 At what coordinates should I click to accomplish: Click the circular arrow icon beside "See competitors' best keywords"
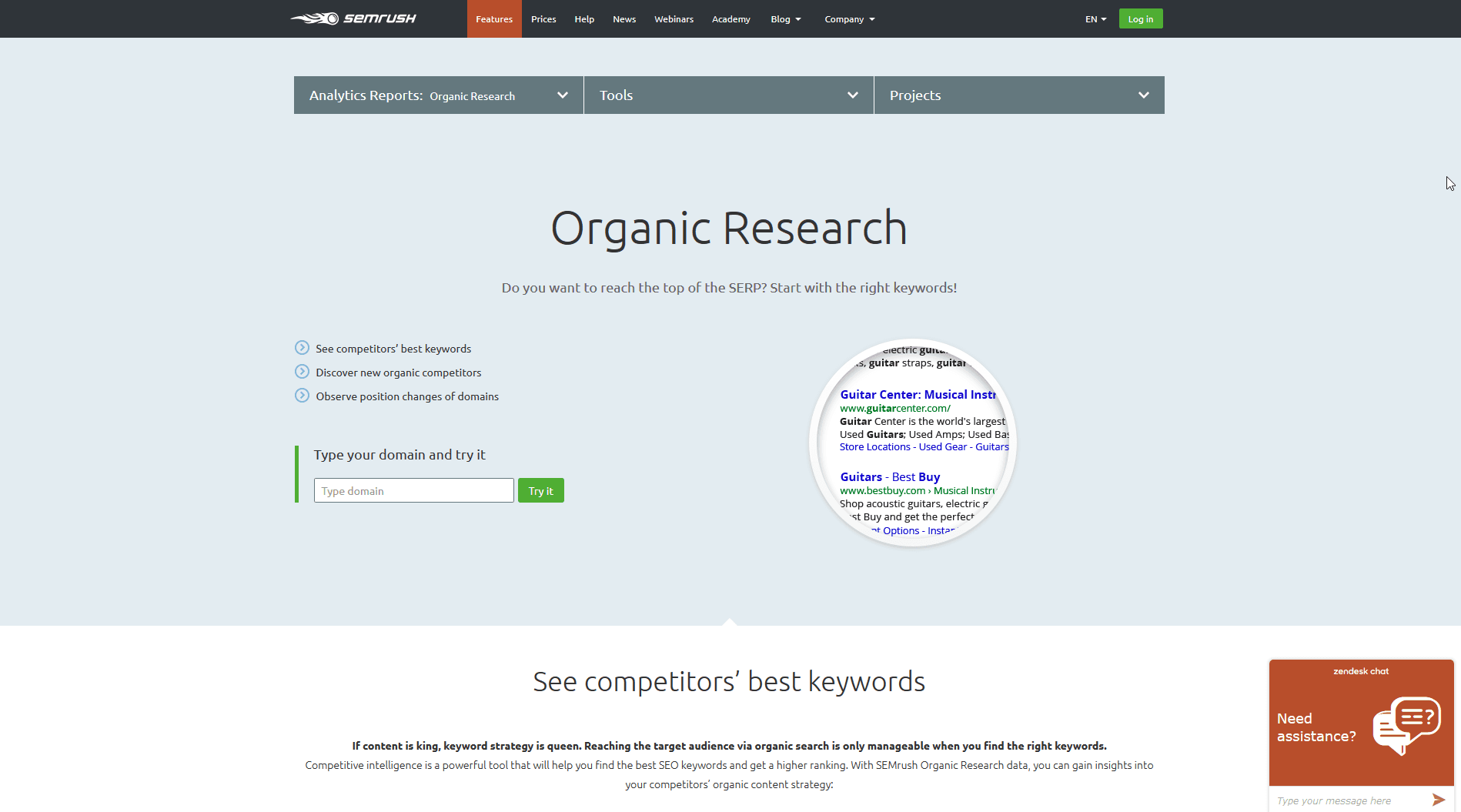(302, 348)
